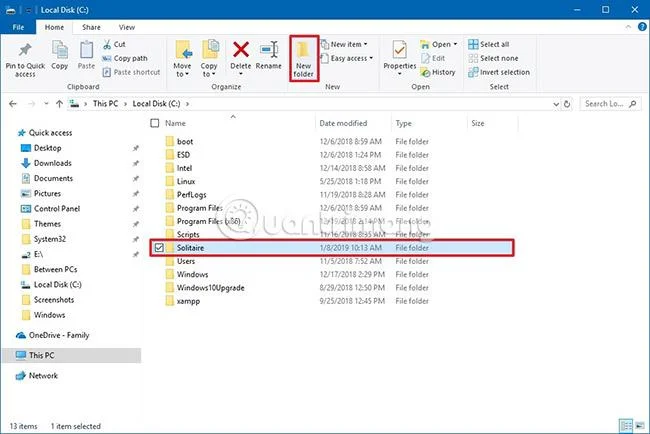Click the red Delete icon

(x=240, y=50)
